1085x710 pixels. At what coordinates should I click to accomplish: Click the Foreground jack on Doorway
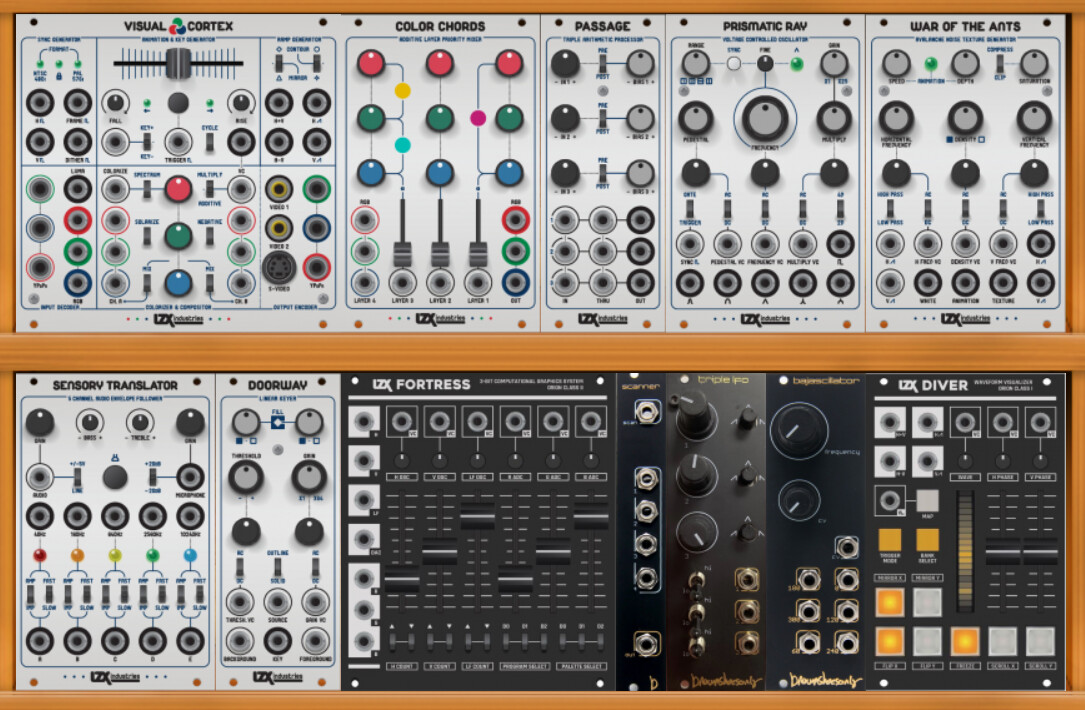click(x=316, y=641)
